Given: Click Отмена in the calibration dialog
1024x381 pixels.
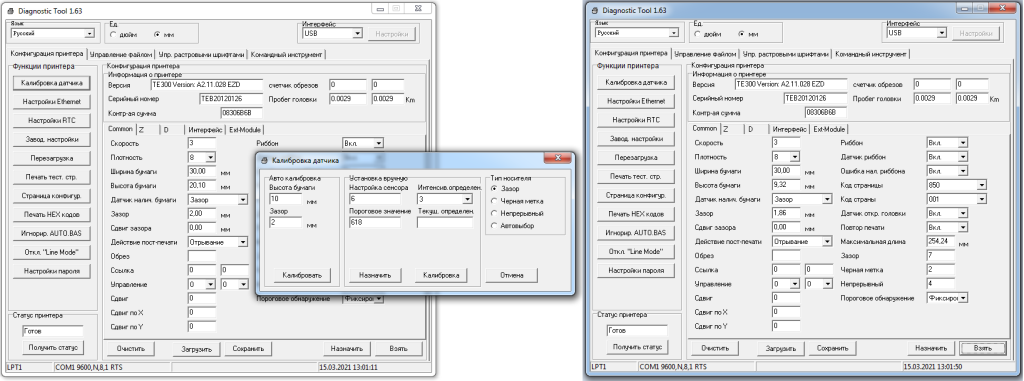Looking at the screenshot, I should [511, 275].
